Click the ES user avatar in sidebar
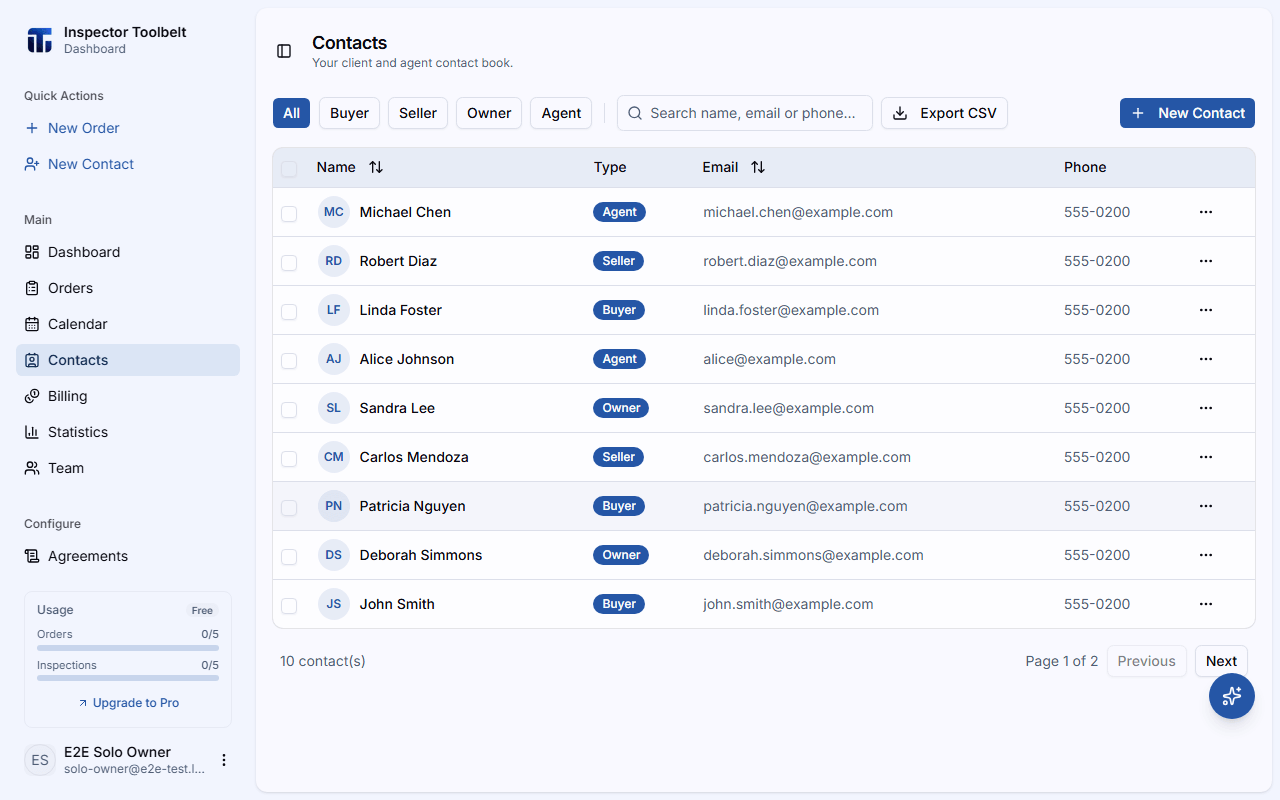Screen dimensions: 1280x800 coord(40,760)
